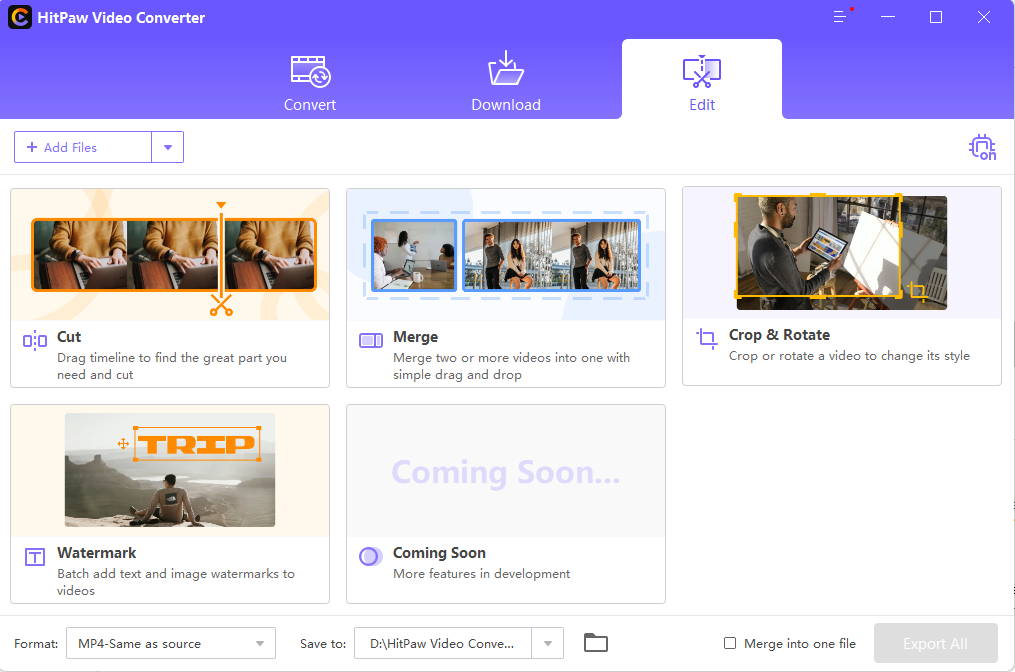Viewport: 1015px width, 672px height.
Task: Expand the Save to path dropdown
Action: [x=547, y=643]
